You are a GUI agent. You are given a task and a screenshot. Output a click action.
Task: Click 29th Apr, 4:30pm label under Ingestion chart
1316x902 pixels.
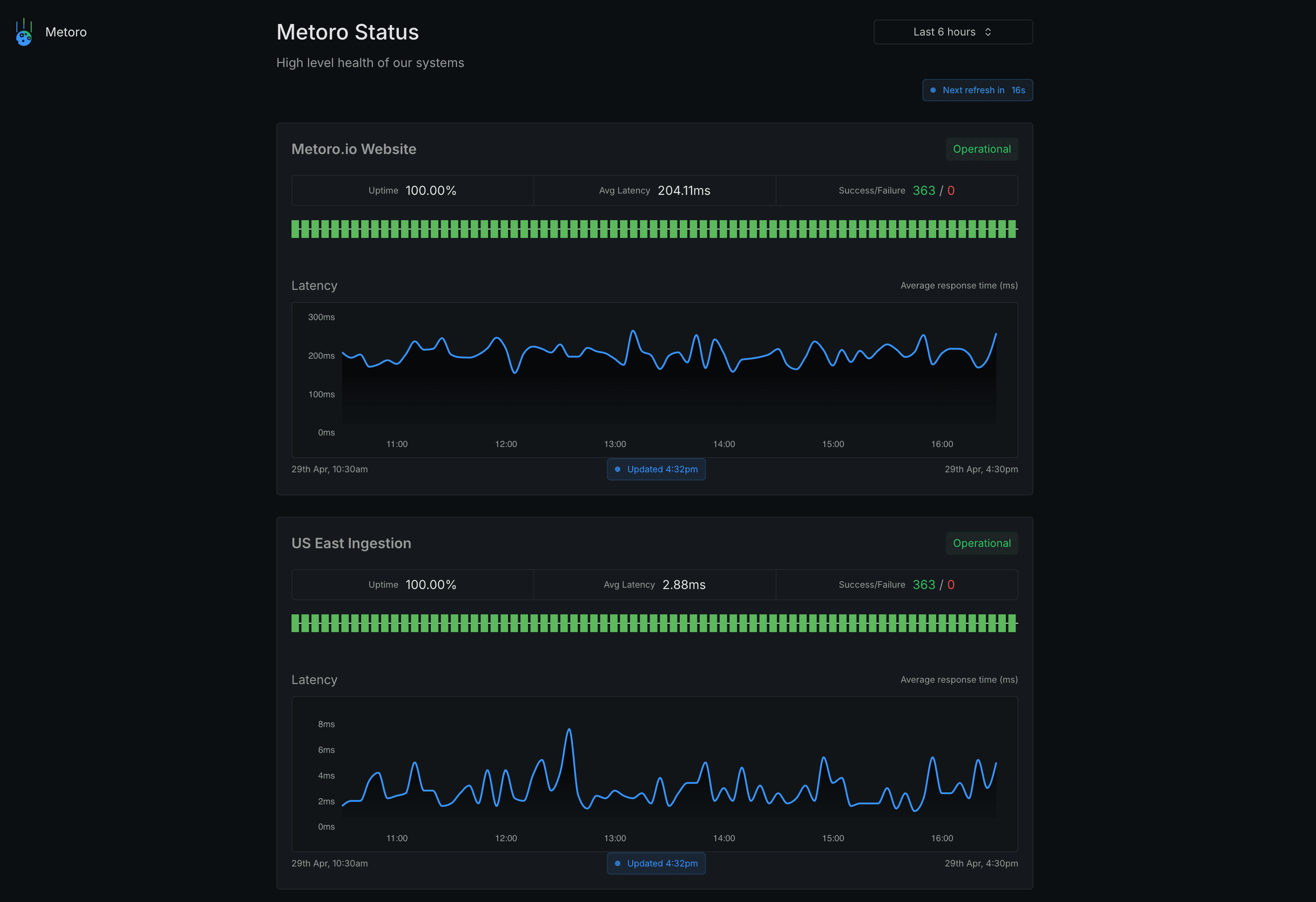(x=981, y=863)
